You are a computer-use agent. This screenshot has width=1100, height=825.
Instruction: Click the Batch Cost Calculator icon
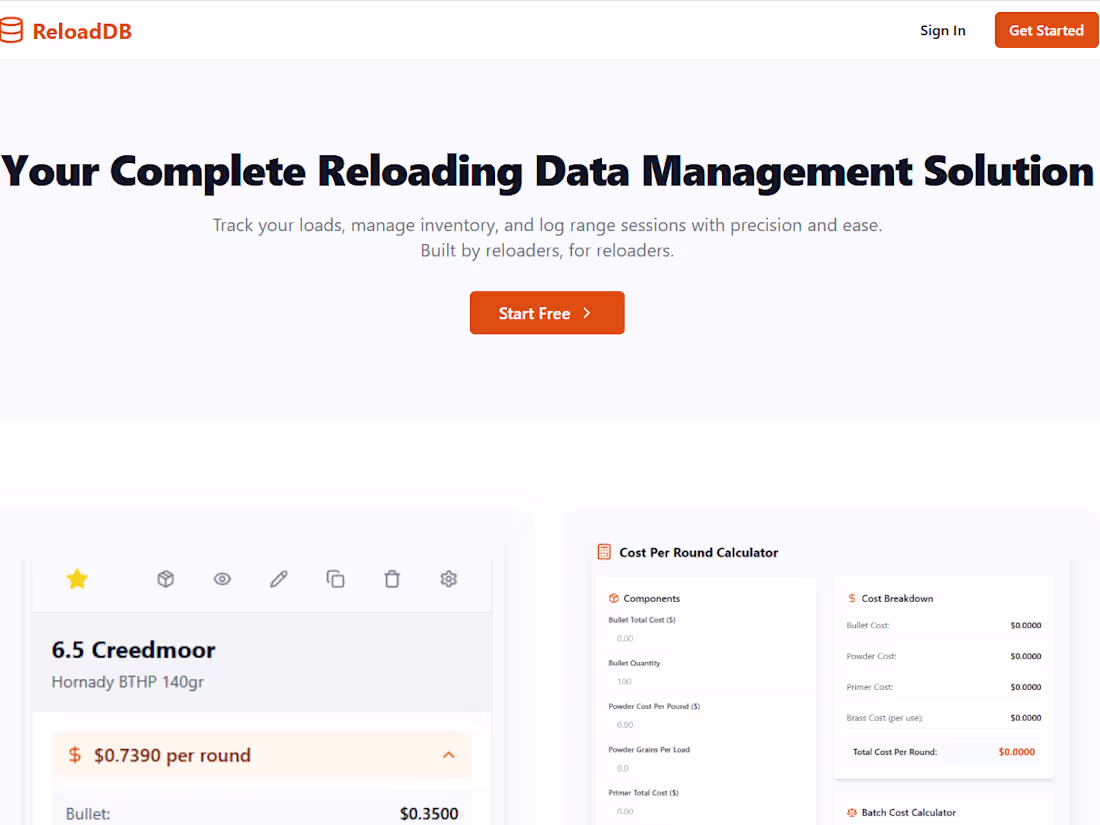click(851, 812)
